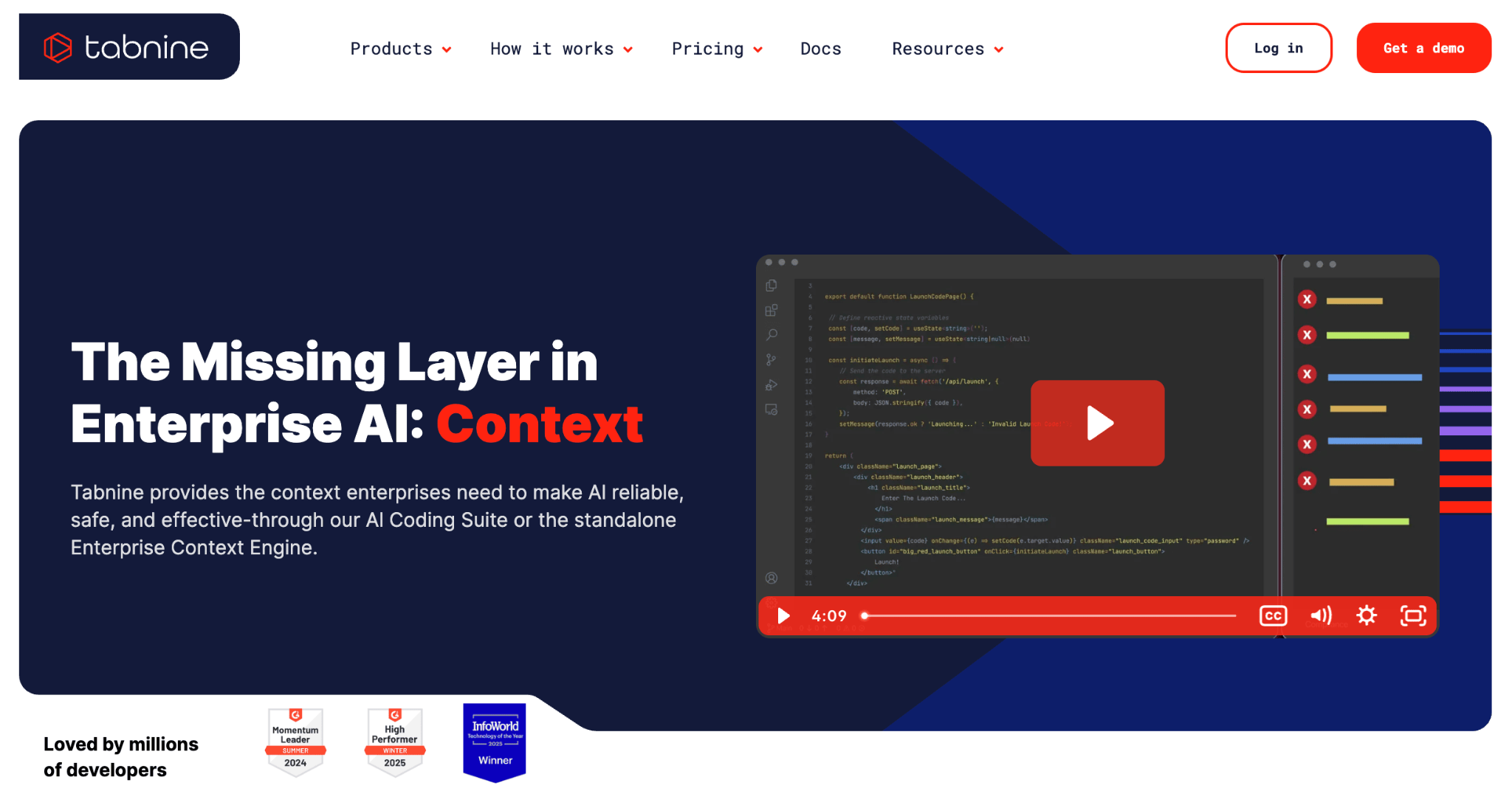This screenshot has width=1512, height=791.
Task: Click the explorer files icon in the video's editor sidebar
Action: point(772,286)
